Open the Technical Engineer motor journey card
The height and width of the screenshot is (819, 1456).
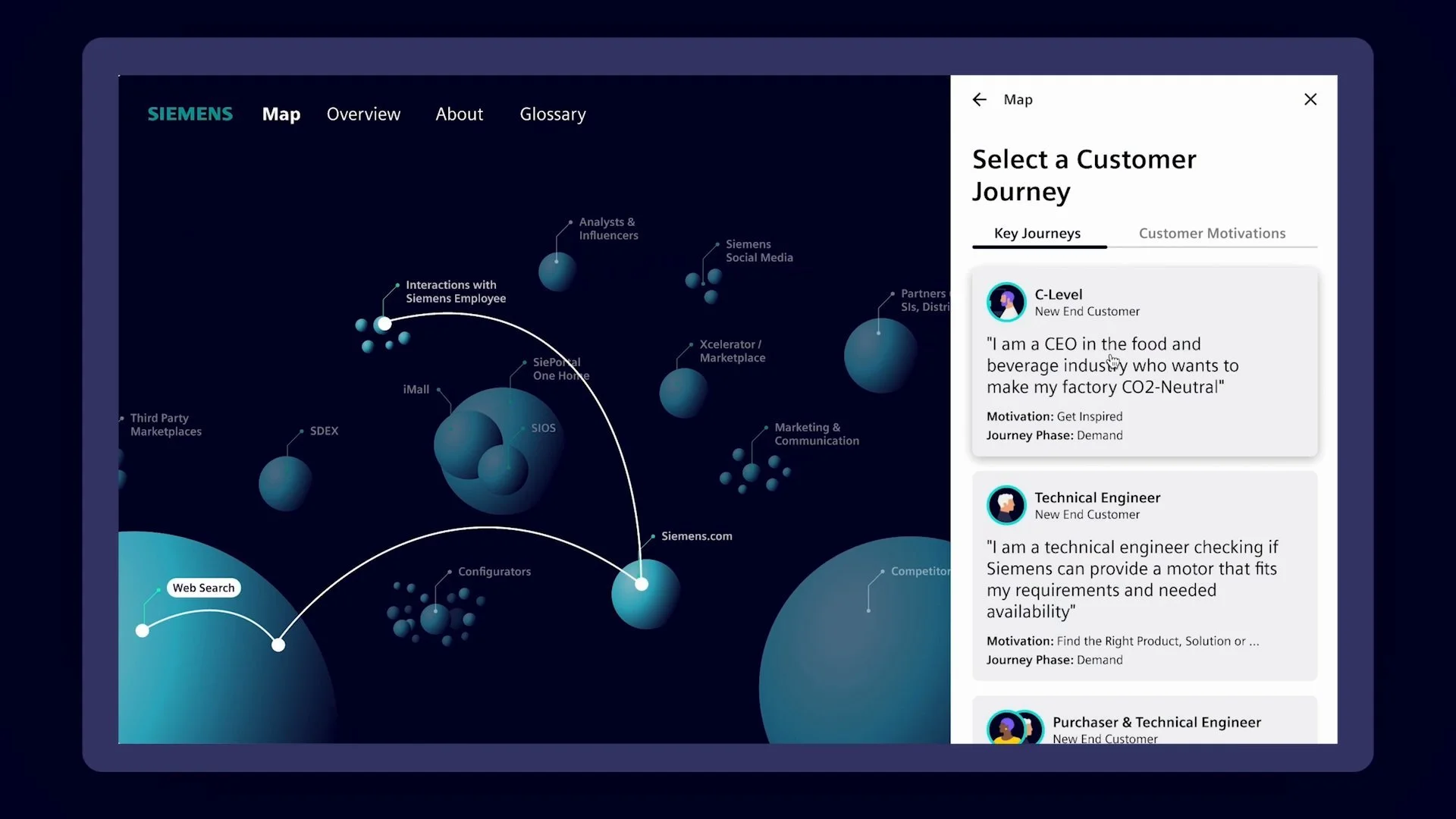point(1144,580)
